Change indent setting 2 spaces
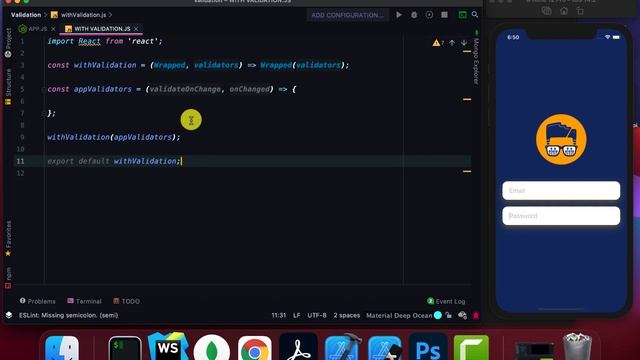This screenshot has width=640, height=360. pos(347,316)
